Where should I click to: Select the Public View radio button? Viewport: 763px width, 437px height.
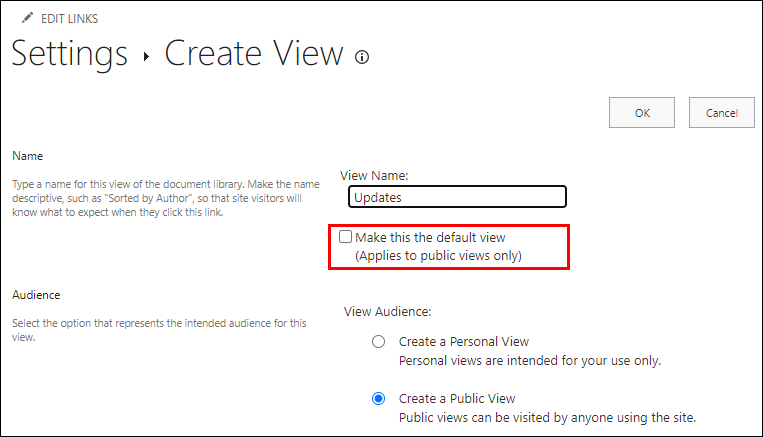tap(378, 398)
